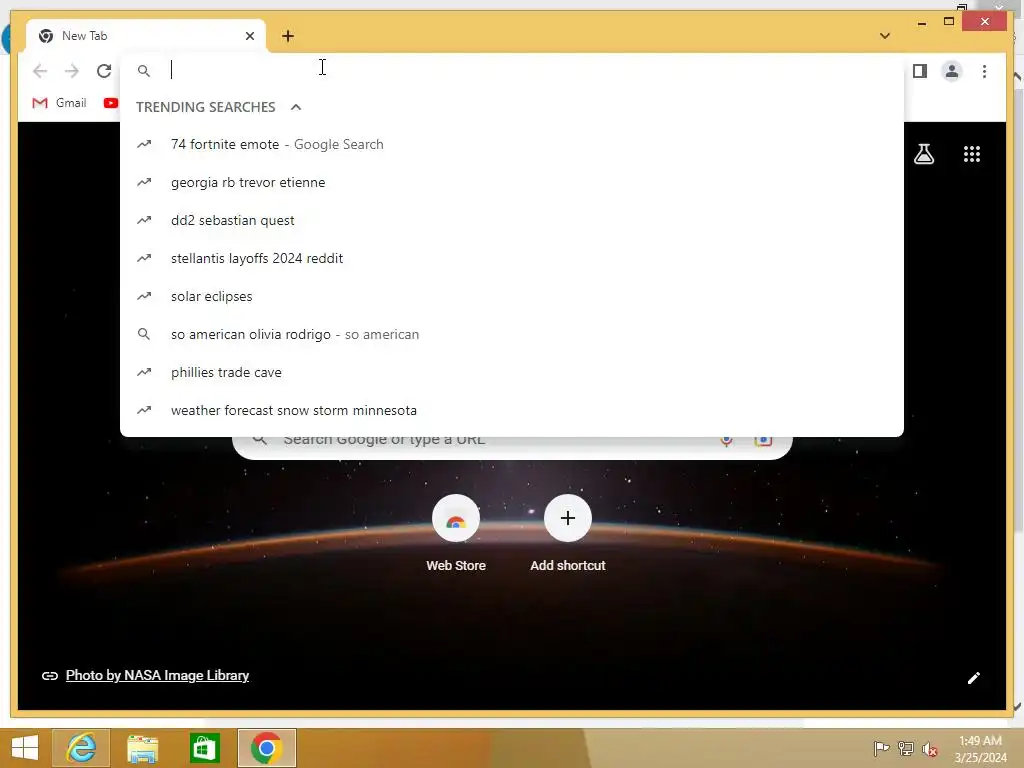Viewport: 1024px width, 768px height.
Task: Open Action Center flag tray icon
Action: point(881,748)
